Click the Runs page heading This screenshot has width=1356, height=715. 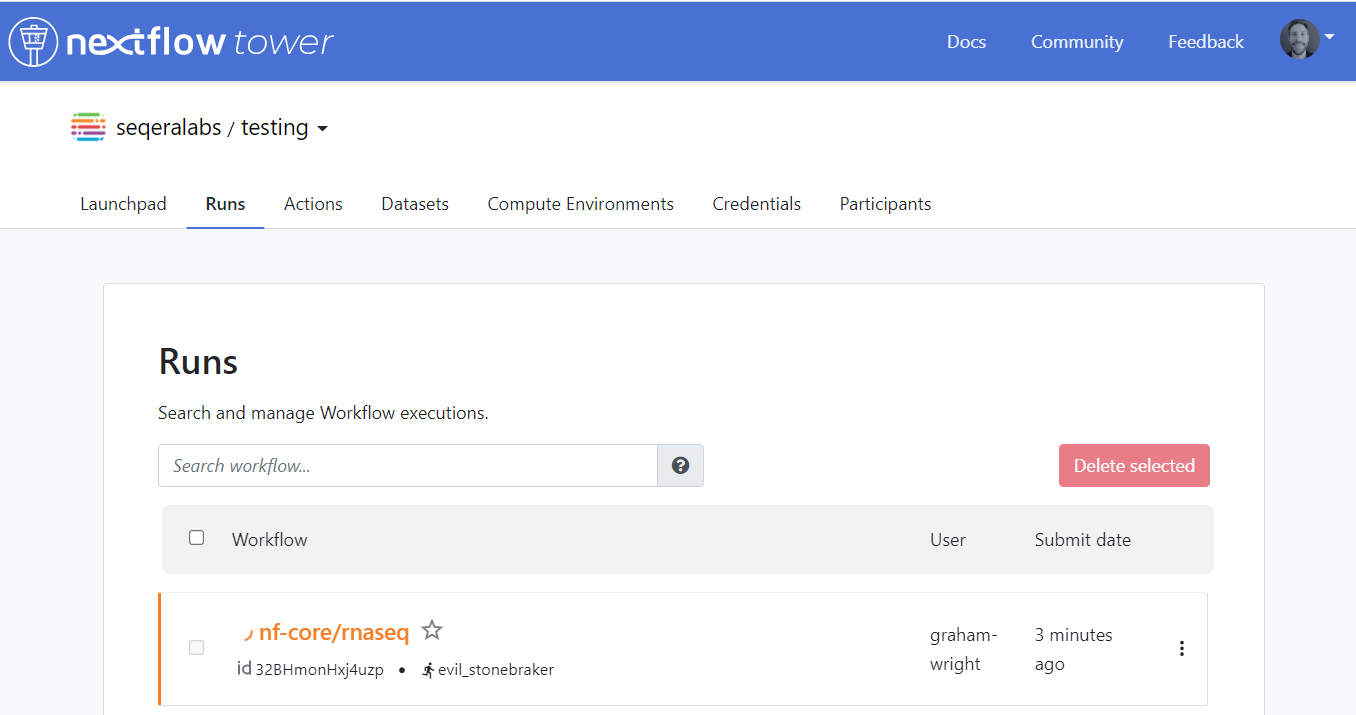[x=198, y=361]
